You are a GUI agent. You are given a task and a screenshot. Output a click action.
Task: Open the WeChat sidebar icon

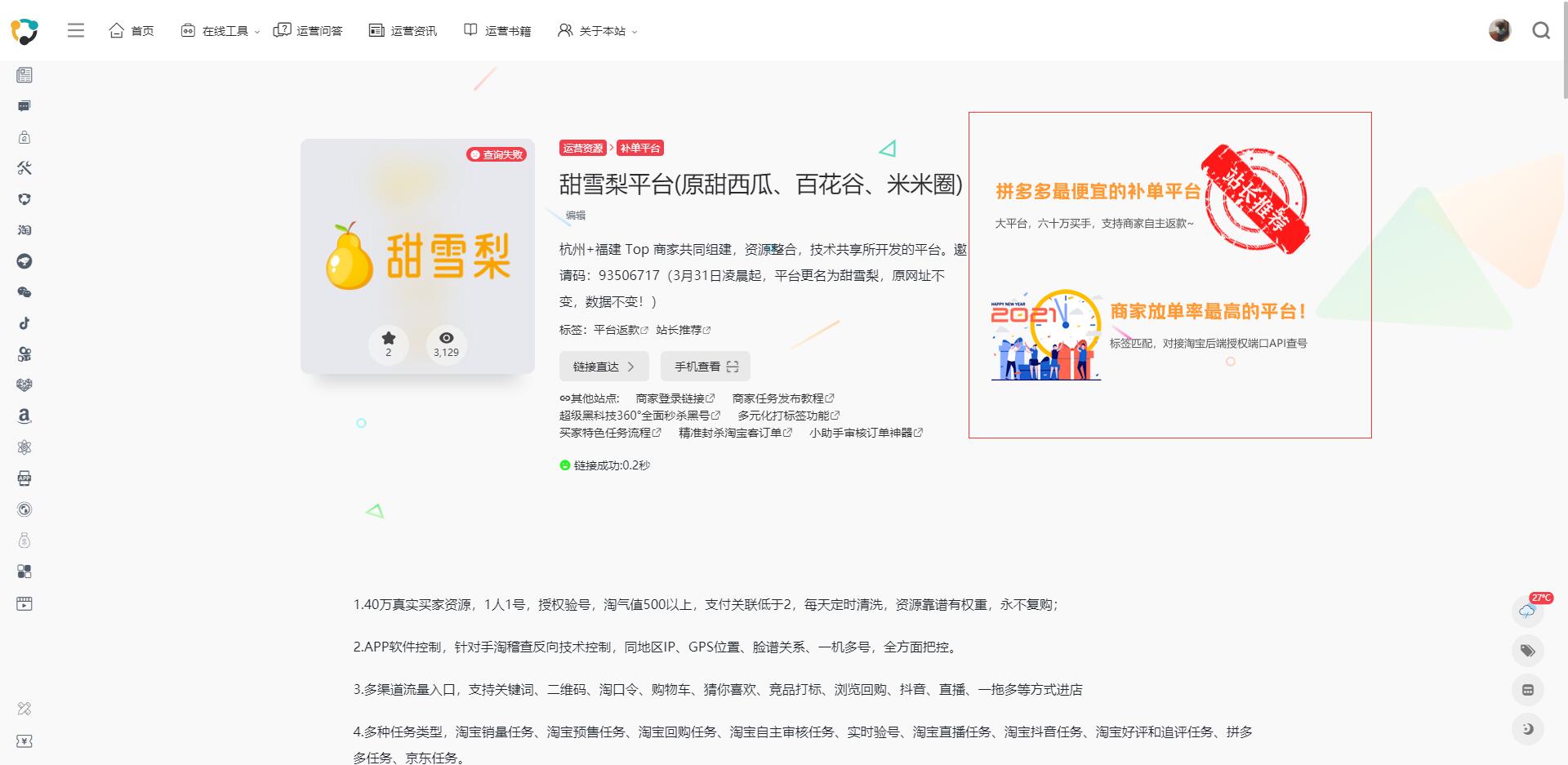(24, 292)
